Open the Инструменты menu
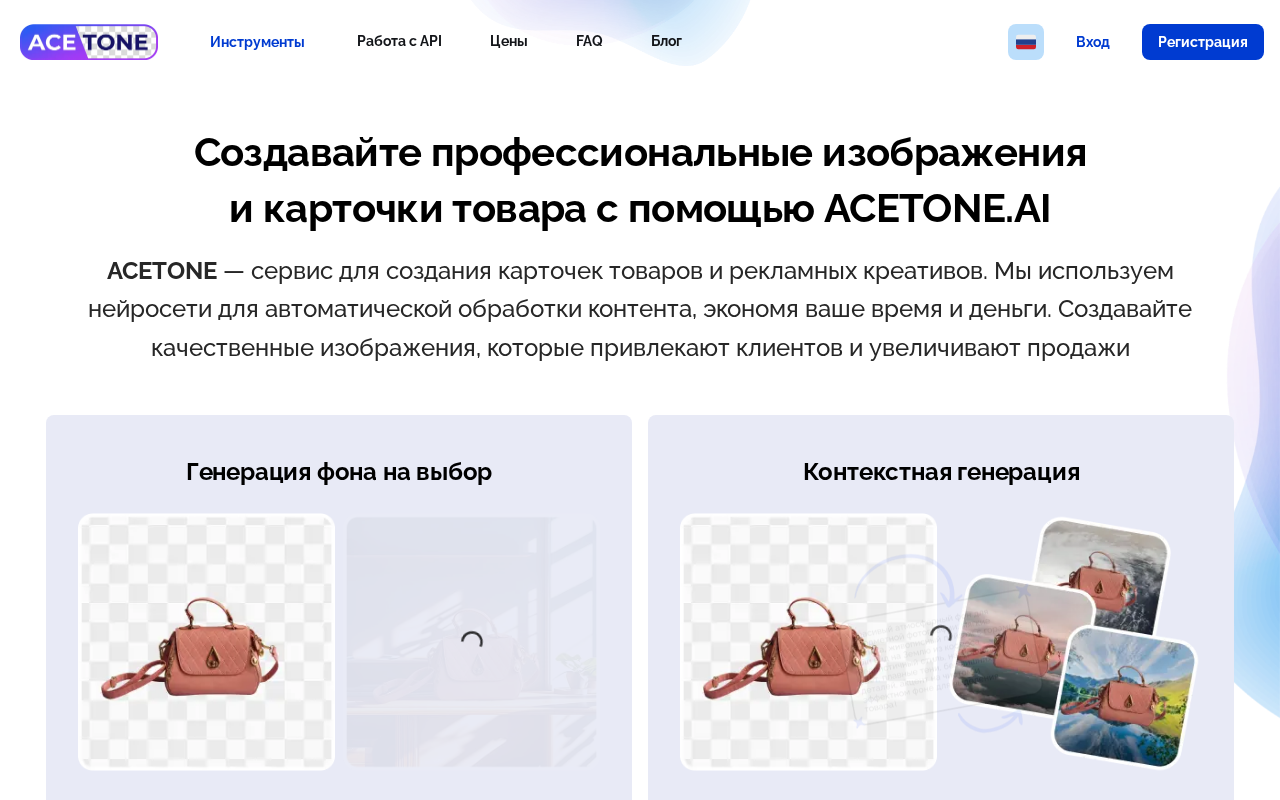Viewport: 1280px width, 800px height. (257, 42)
